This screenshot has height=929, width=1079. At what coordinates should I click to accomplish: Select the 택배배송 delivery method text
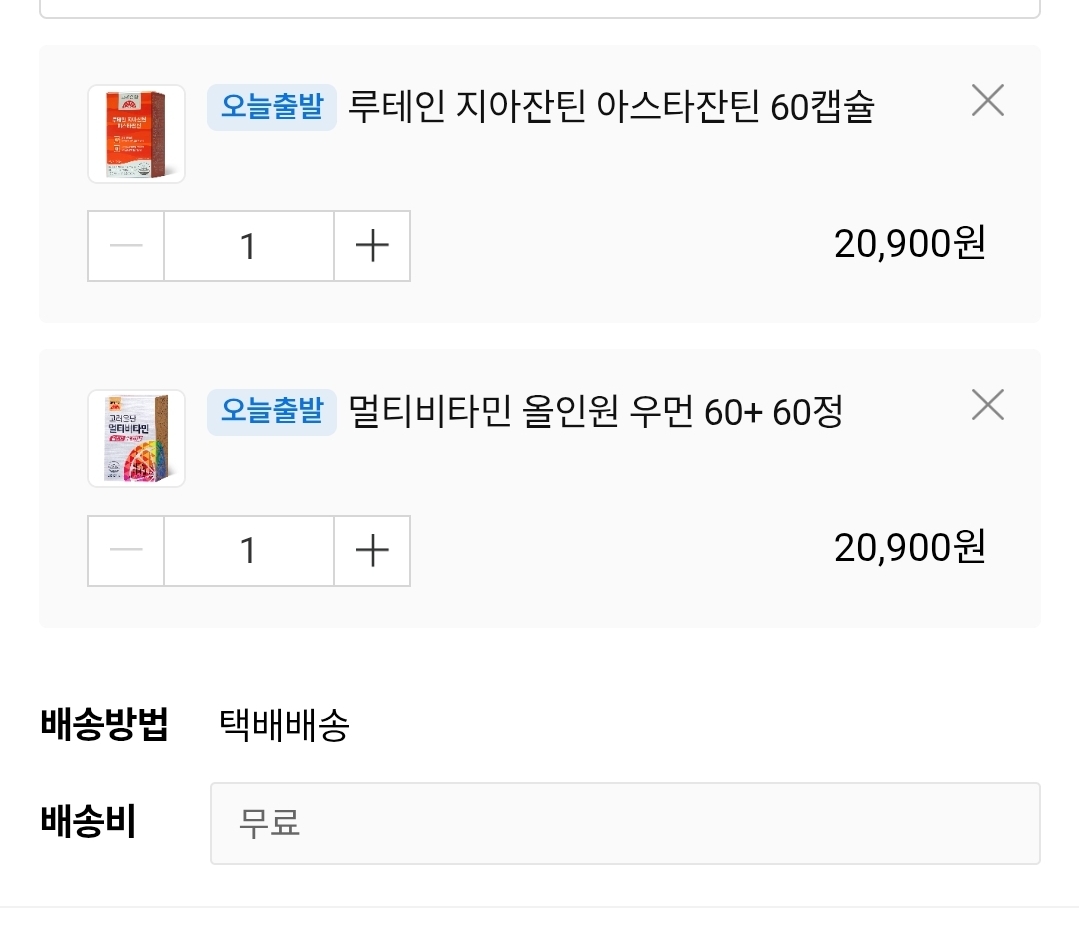click(x=284, y=726)
